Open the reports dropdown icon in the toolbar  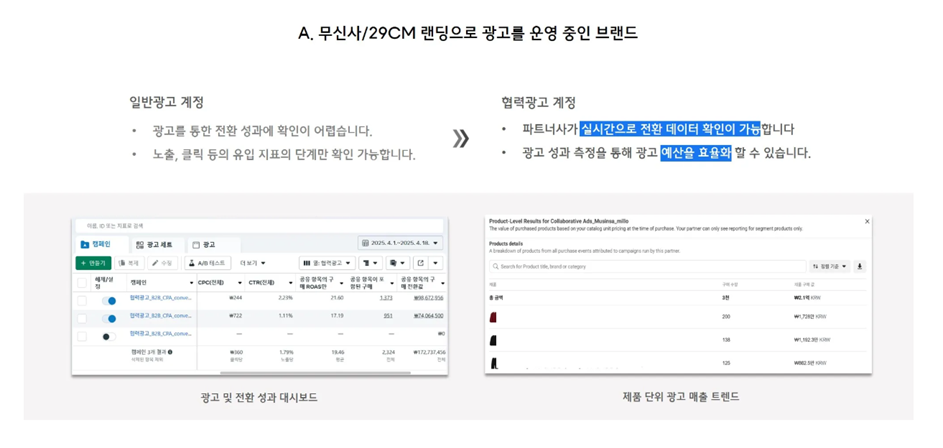click(x=396, y=263)
